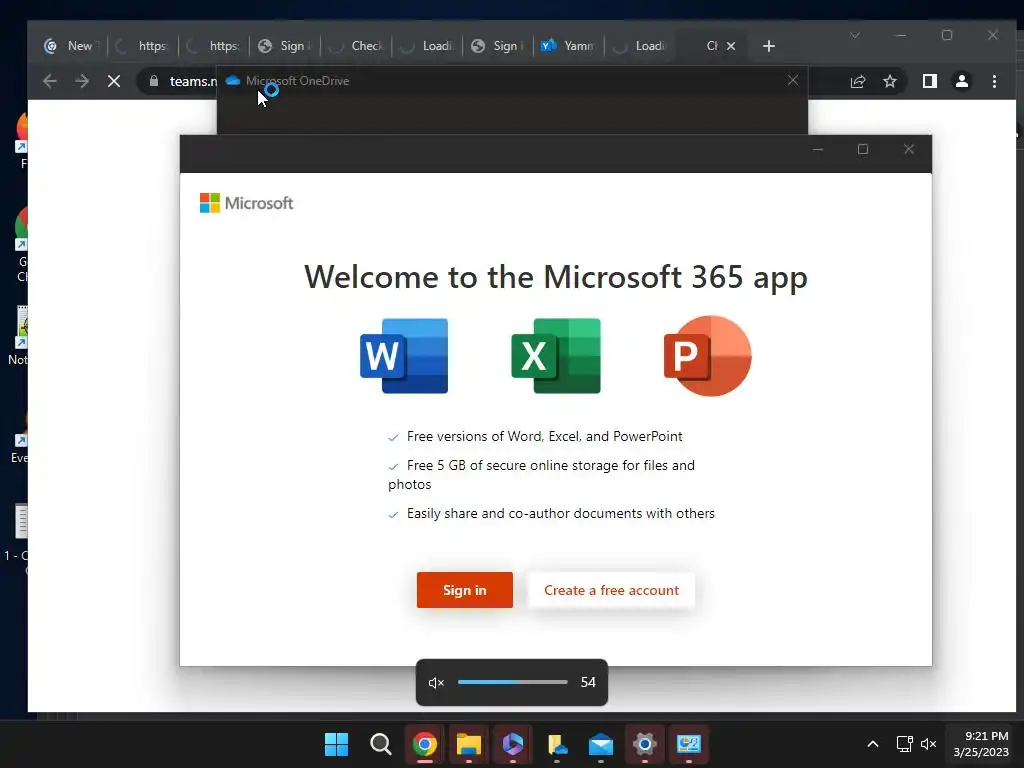Click the muted speaker tray icon
Screen dimensions: 1024x768
(x=928, y=744)
